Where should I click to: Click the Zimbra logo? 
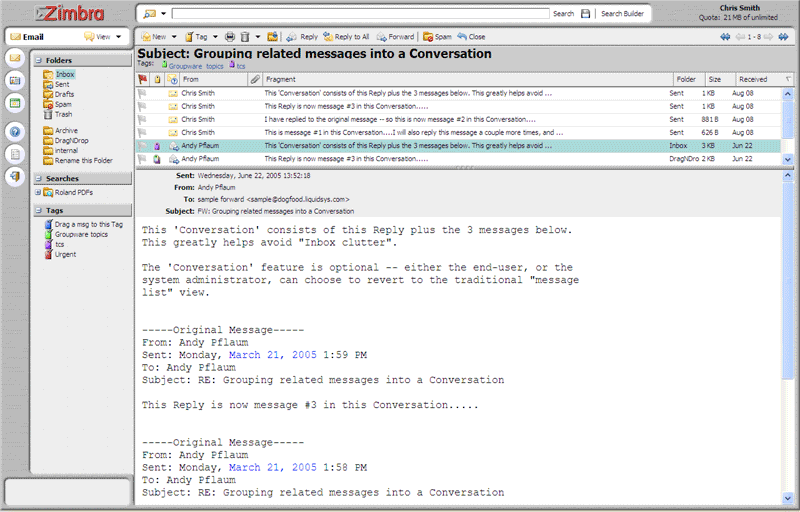click(69, 13)
